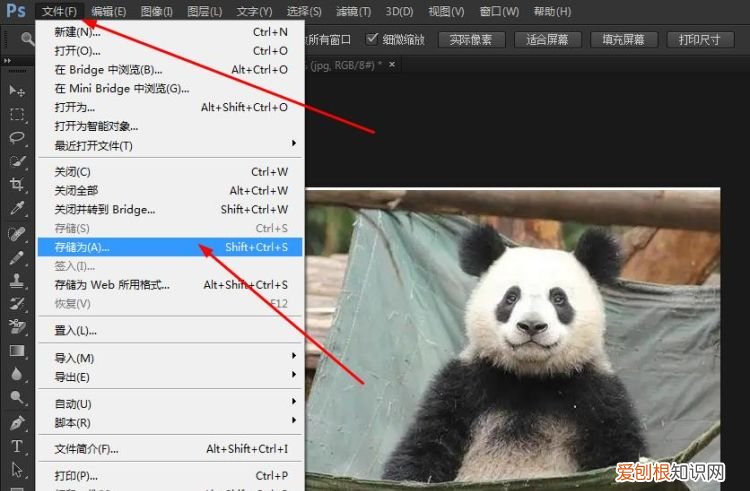The width and height of the screenshot is (750, 491).
Task: Open the 窗口(W) menu
Action: coord(499,11)
